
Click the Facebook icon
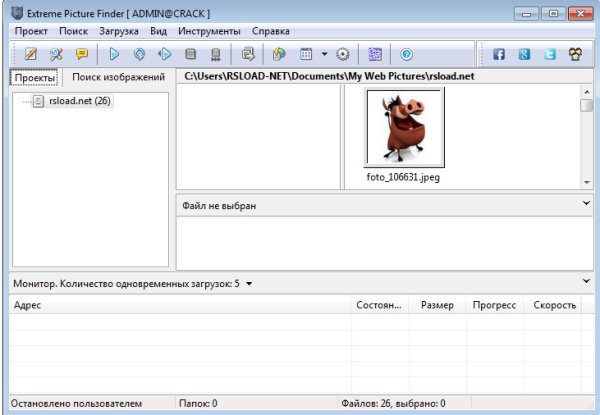[x=499, y=54]
